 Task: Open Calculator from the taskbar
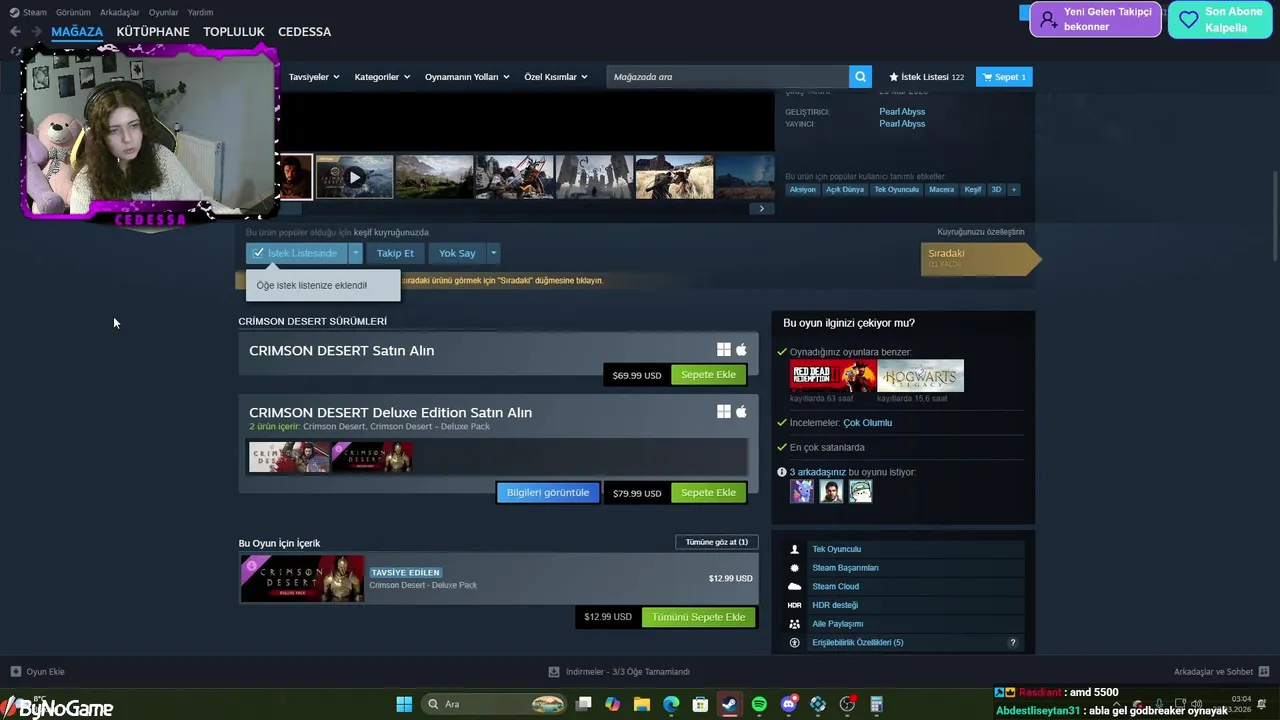[876, 704]
